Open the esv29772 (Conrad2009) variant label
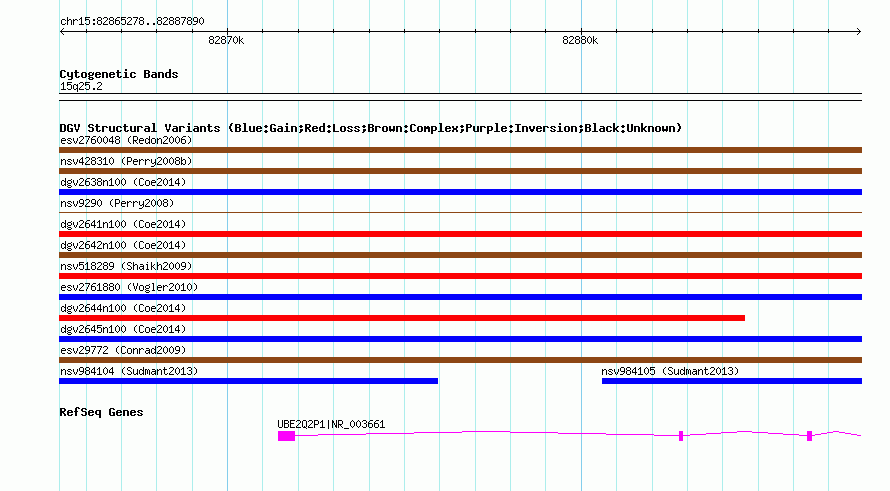 tap(123, 350)
